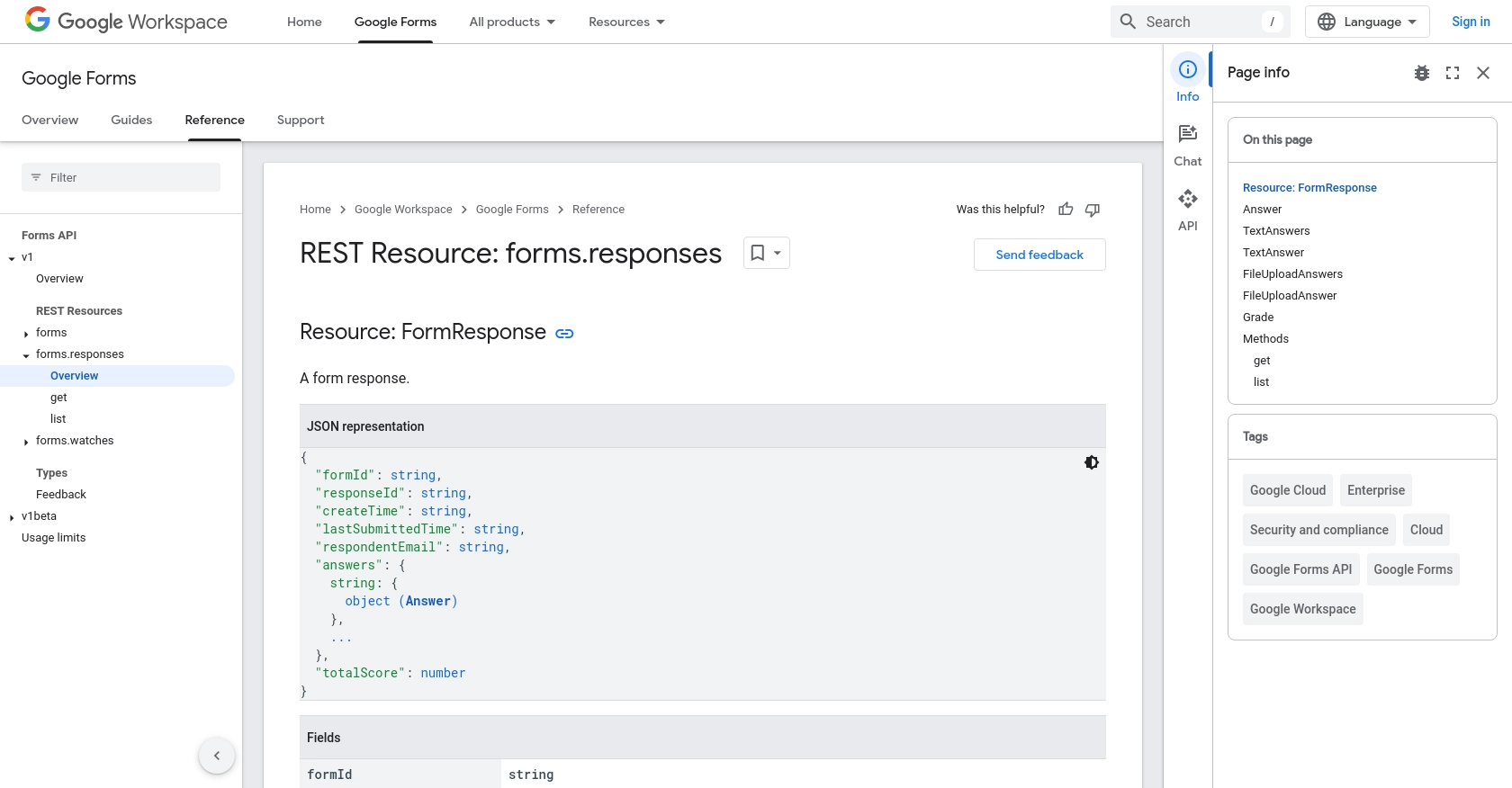Screen dimensions: 1512x788
Task: Jump to TextAnswers in On this page
Action: point(1276,231)
